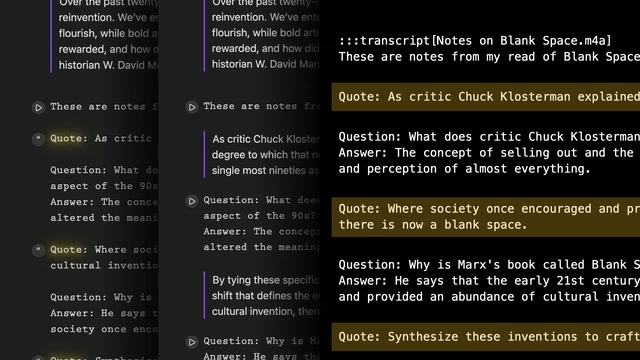Play the 'Question: Why is M' segment in middle pane
Screen dimensions: 640x360
pyautogui.click(x=191, y=342)
